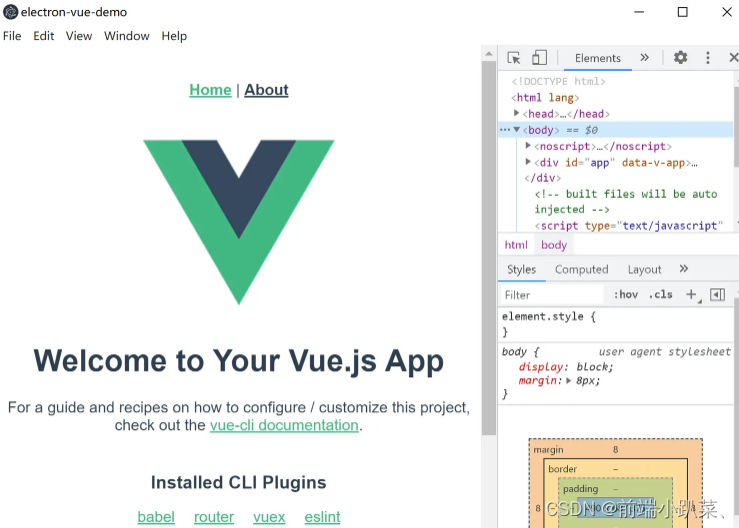This screenshot has width=739, height=528.
Task: Select body in the breadcrumb bar
Action: 554,245
